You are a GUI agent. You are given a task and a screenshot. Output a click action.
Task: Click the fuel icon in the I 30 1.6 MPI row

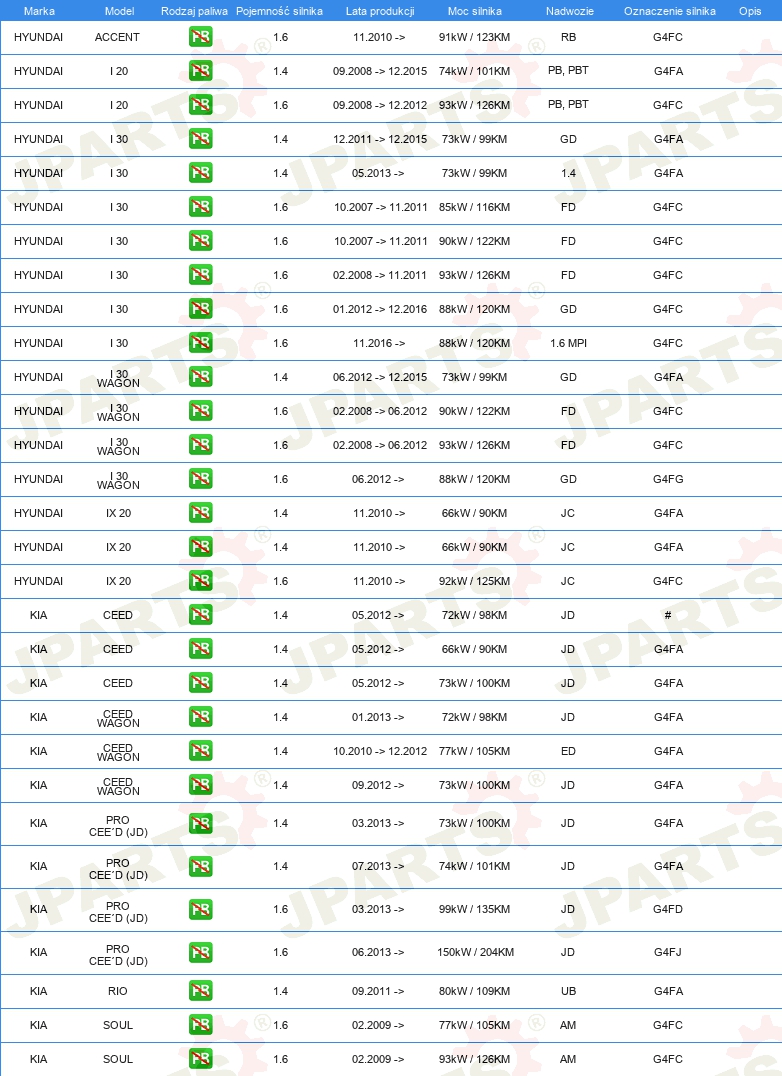coord(200,342)
